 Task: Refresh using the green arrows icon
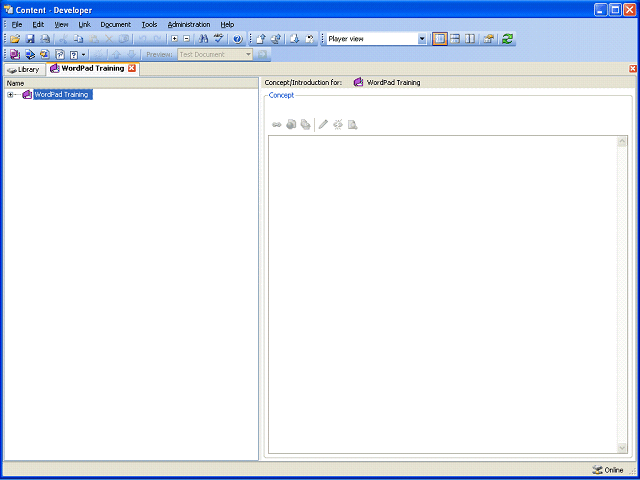[x=507, y=39]
